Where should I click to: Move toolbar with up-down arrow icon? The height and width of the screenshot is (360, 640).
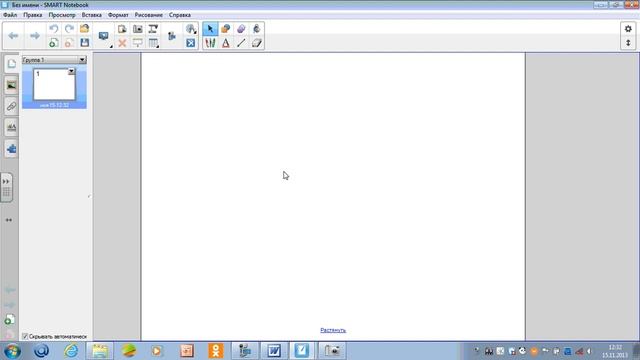pos(628,43)
